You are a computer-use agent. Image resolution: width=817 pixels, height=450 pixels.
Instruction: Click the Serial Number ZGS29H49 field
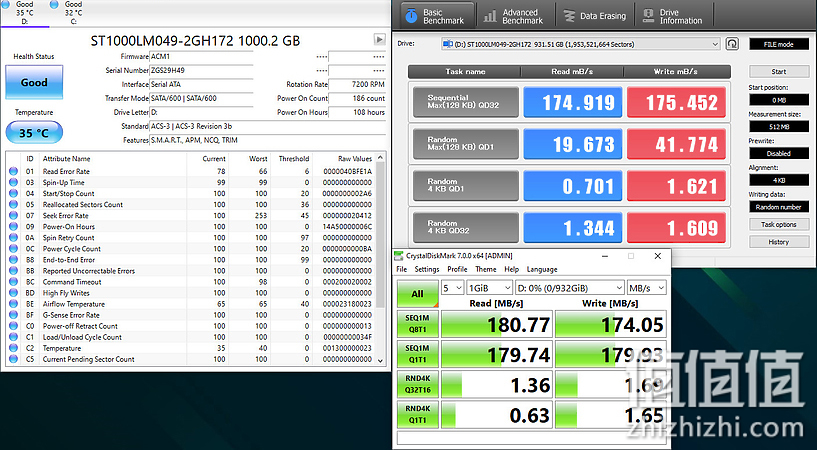[x=201, y=70]
